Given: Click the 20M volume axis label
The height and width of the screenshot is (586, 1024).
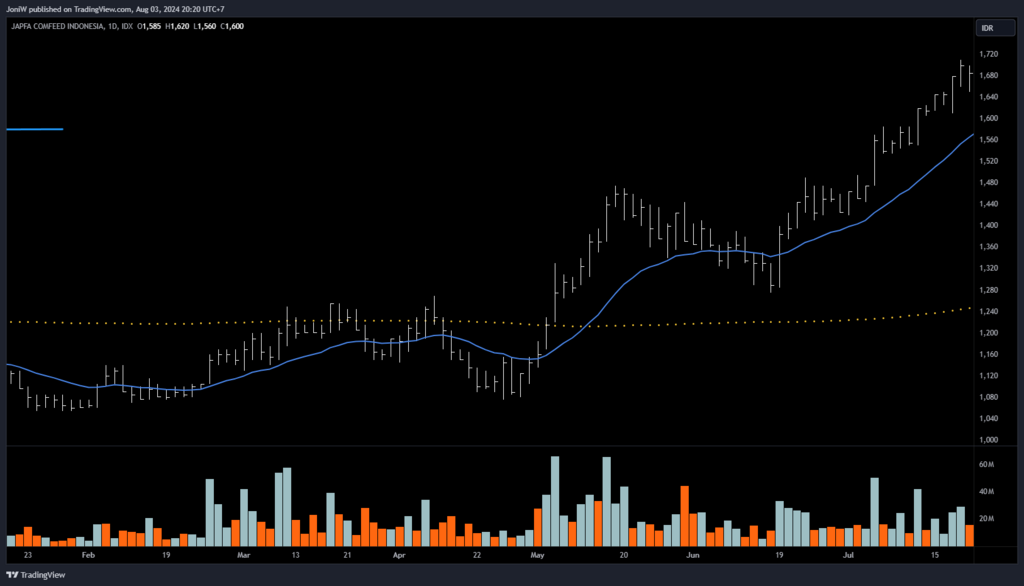Looking at the screenshot, I should [x=987, y=519].
